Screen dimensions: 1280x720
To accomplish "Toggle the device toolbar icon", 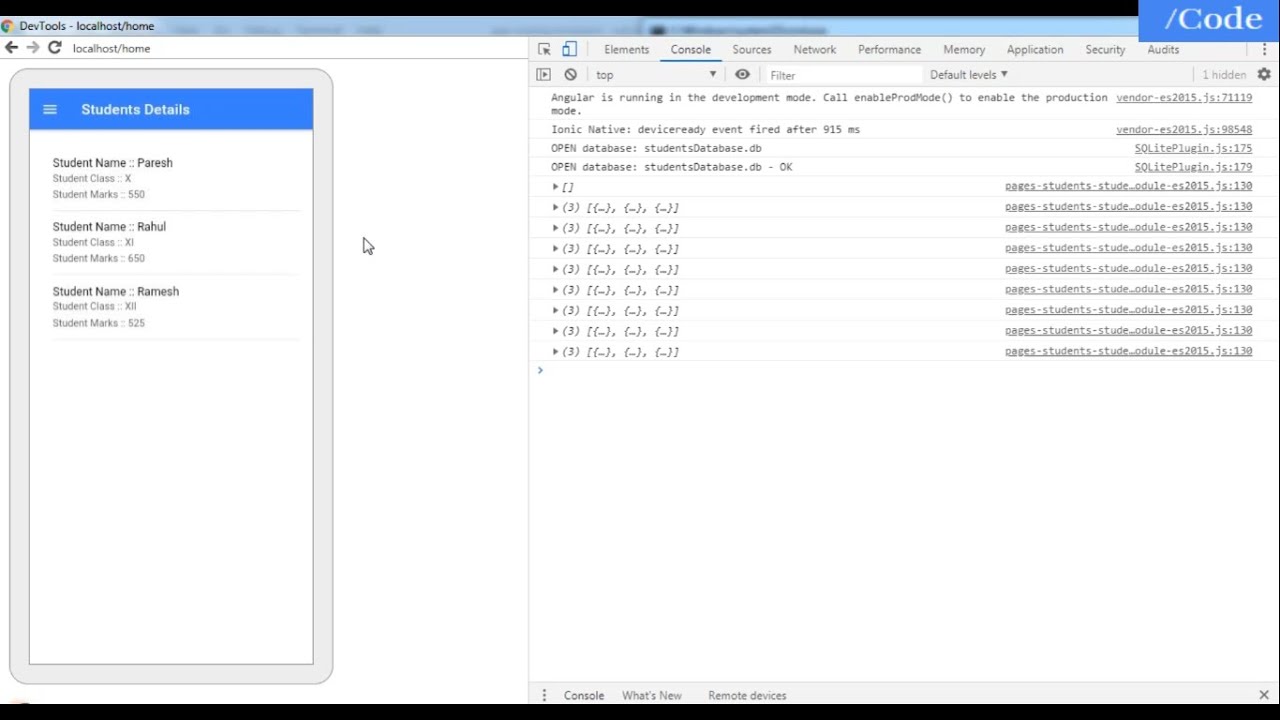I will pos(569,49).
